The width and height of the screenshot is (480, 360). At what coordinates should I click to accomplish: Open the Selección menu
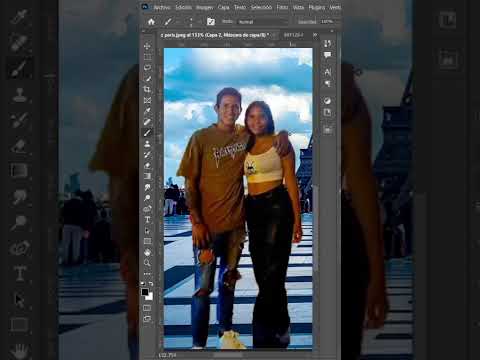261,7
